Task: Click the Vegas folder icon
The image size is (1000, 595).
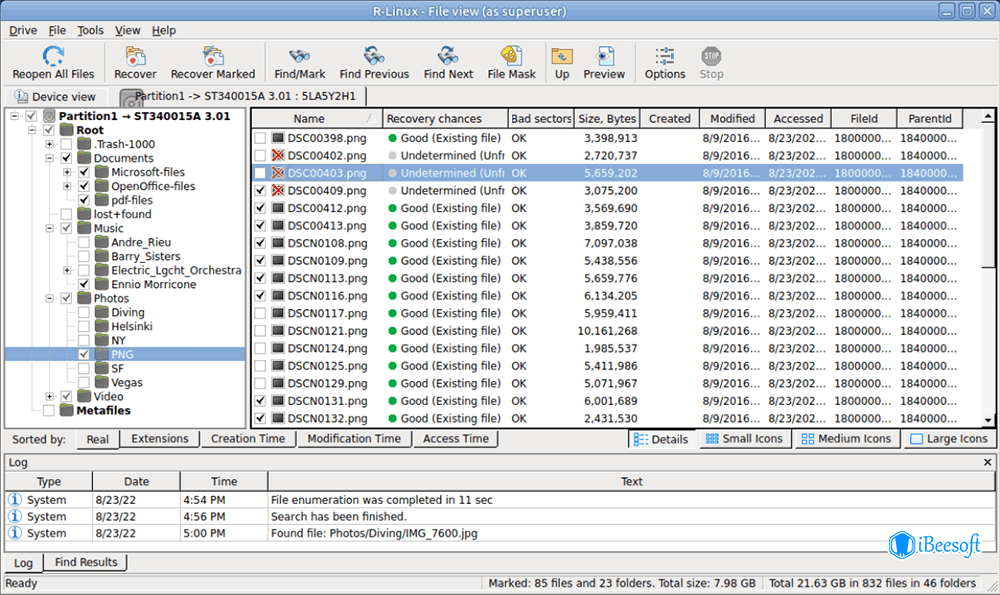Action: 102,382
